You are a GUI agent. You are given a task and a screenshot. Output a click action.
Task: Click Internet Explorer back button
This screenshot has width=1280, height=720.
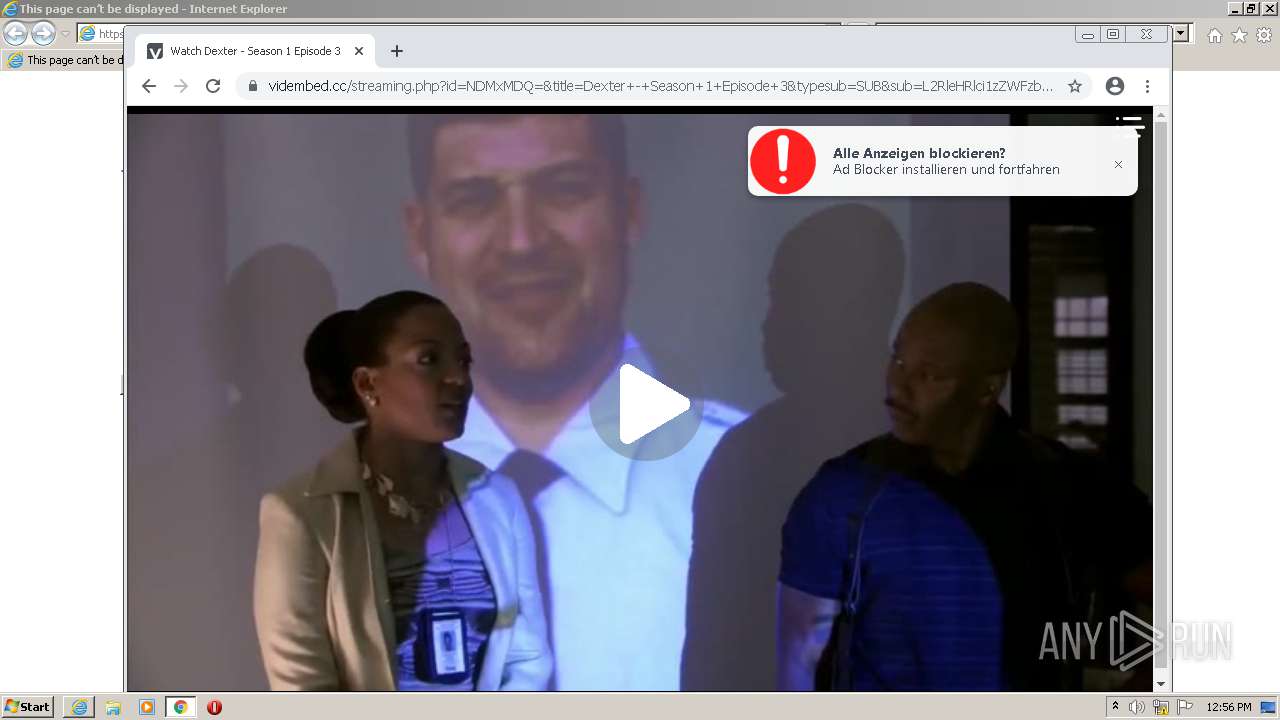pos(15,33)
